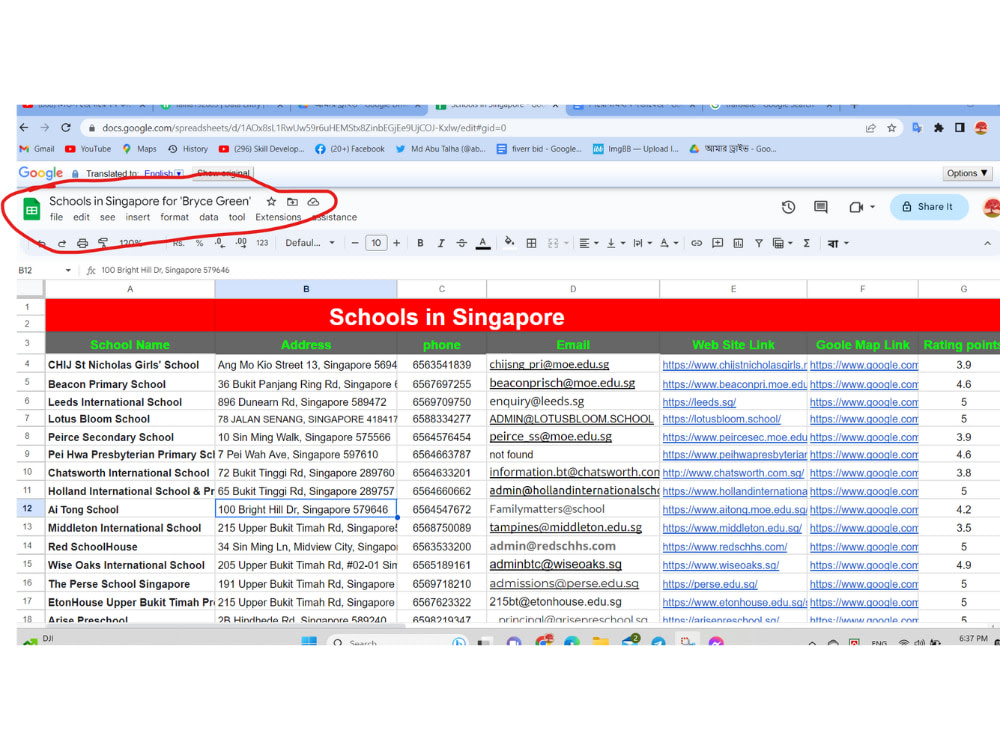Click the Share It button
1000x750 pixels.
coord(929,207)
